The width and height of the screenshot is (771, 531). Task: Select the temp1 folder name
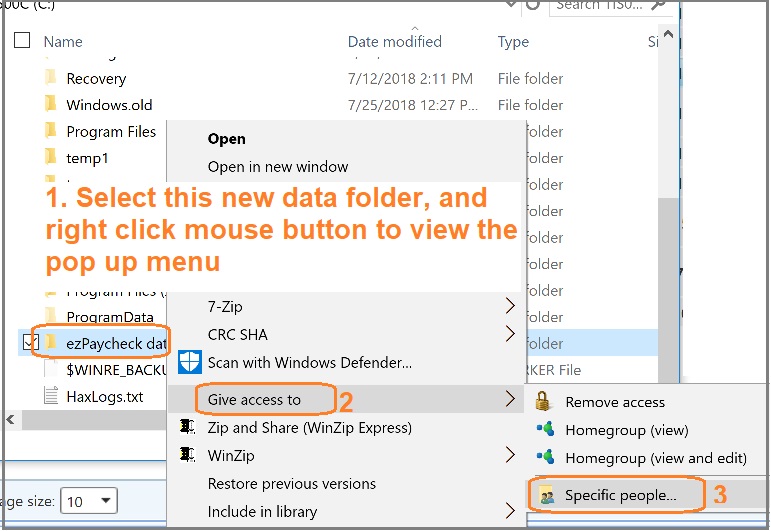(87, 158)
